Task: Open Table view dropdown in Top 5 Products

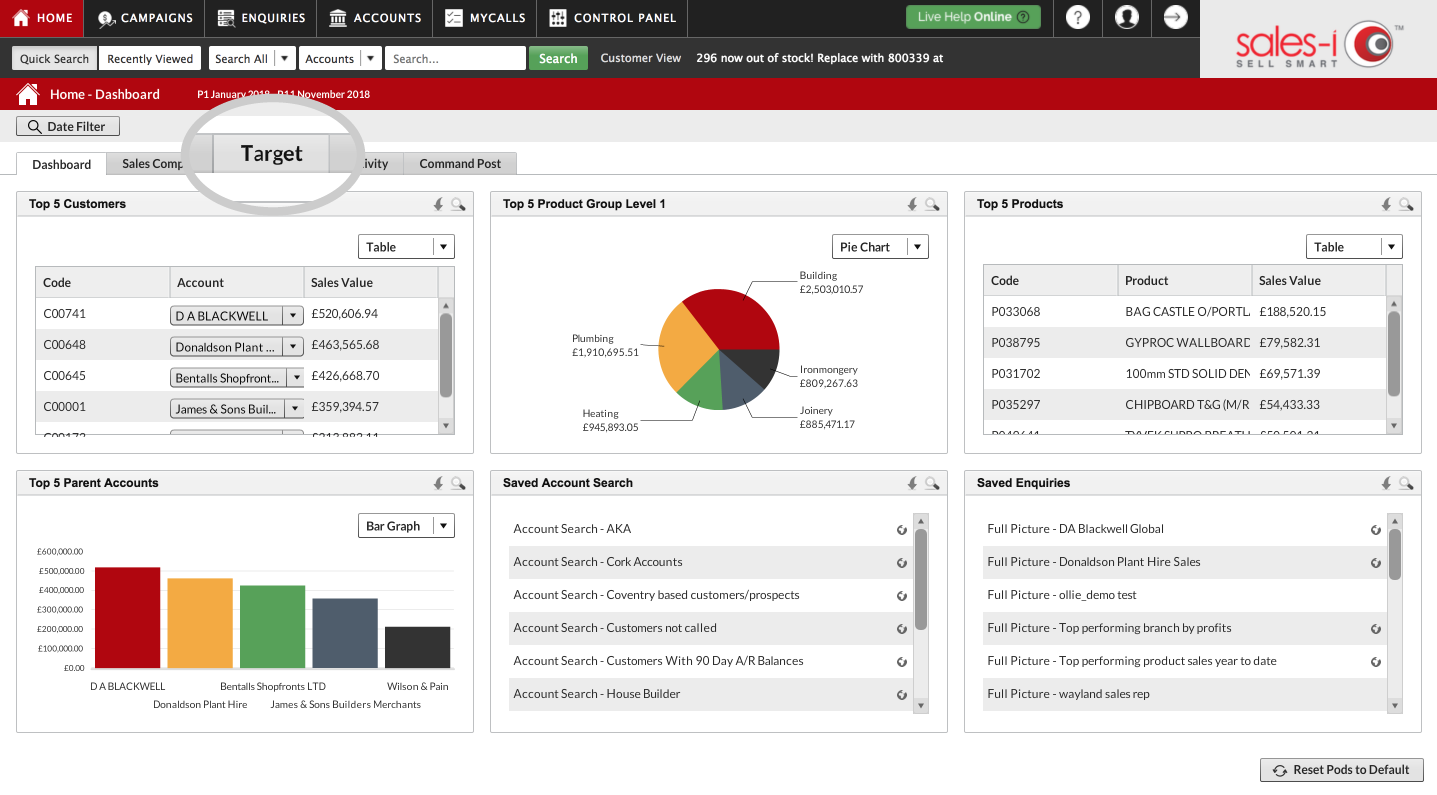Action: tap(1354, 247)
